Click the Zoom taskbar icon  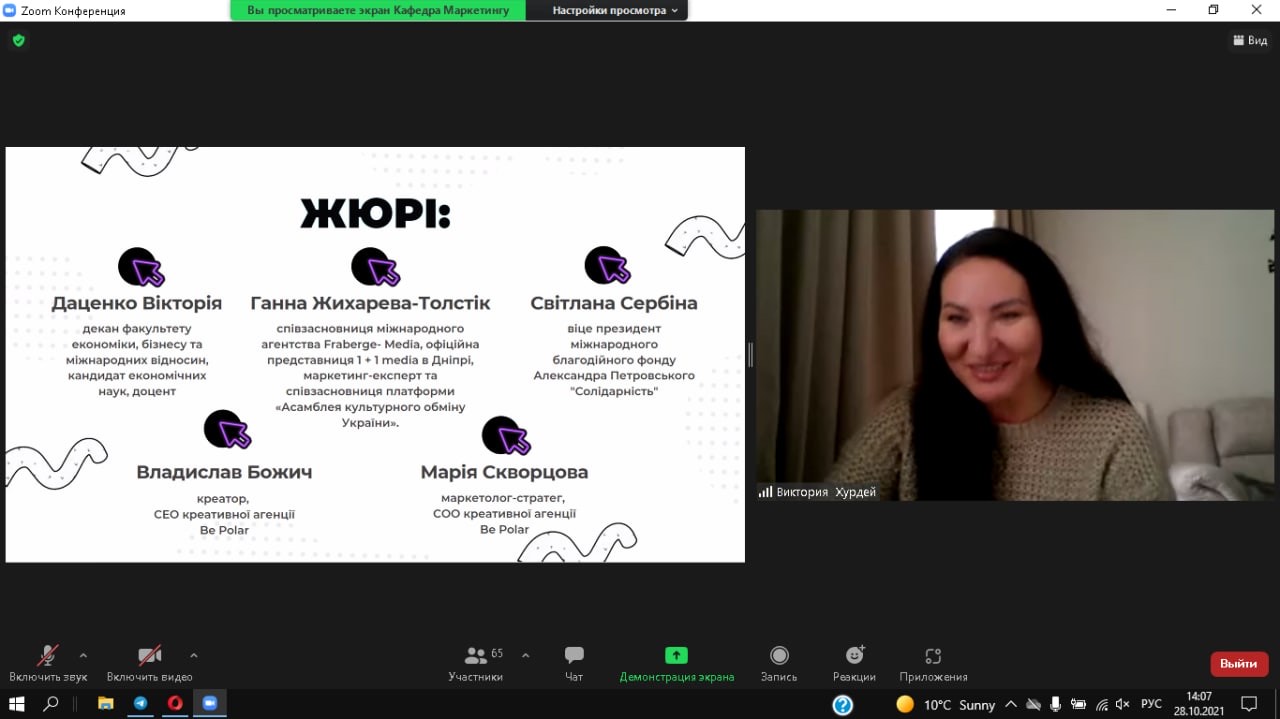[x=210, y=704]
